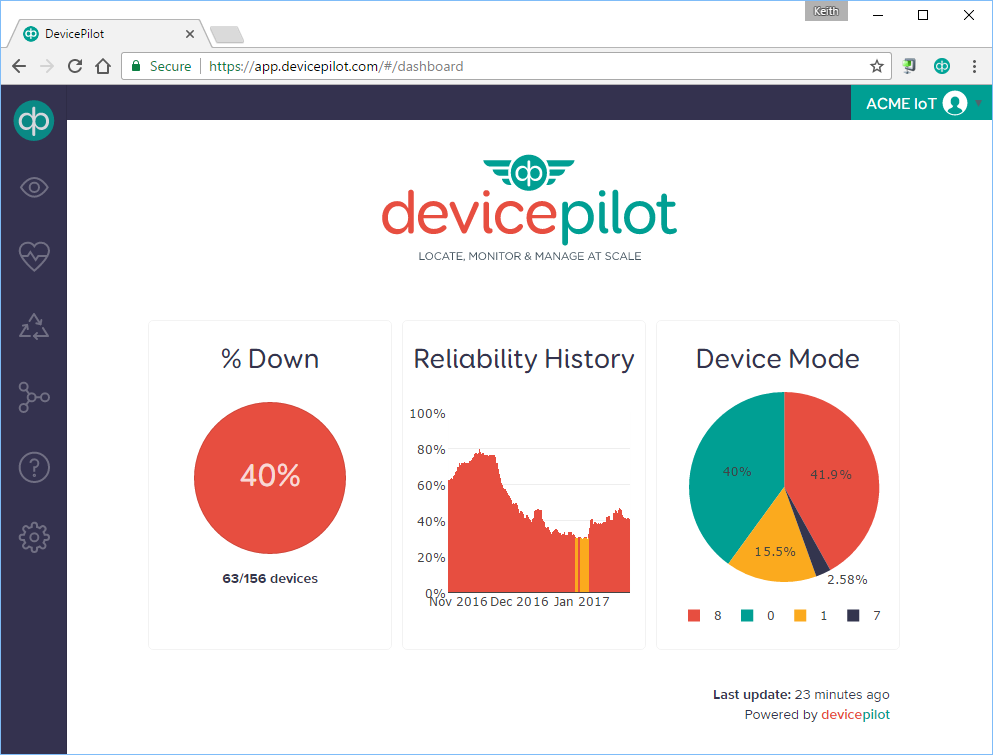The height and width of the screenshot is (755, 993).
Task: Toggle the orange legend entry labeled 1
Action: 811,616
